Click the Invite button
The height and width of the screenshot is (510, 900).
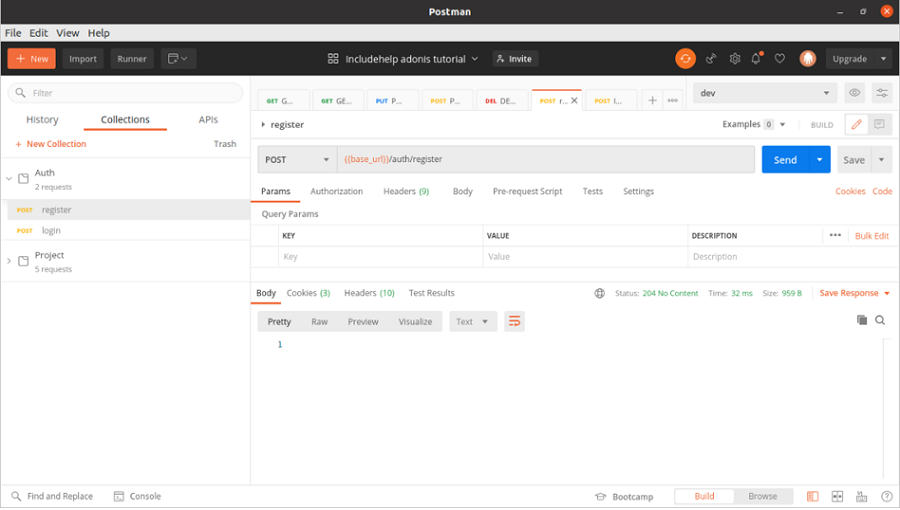[x=515, y=59]
